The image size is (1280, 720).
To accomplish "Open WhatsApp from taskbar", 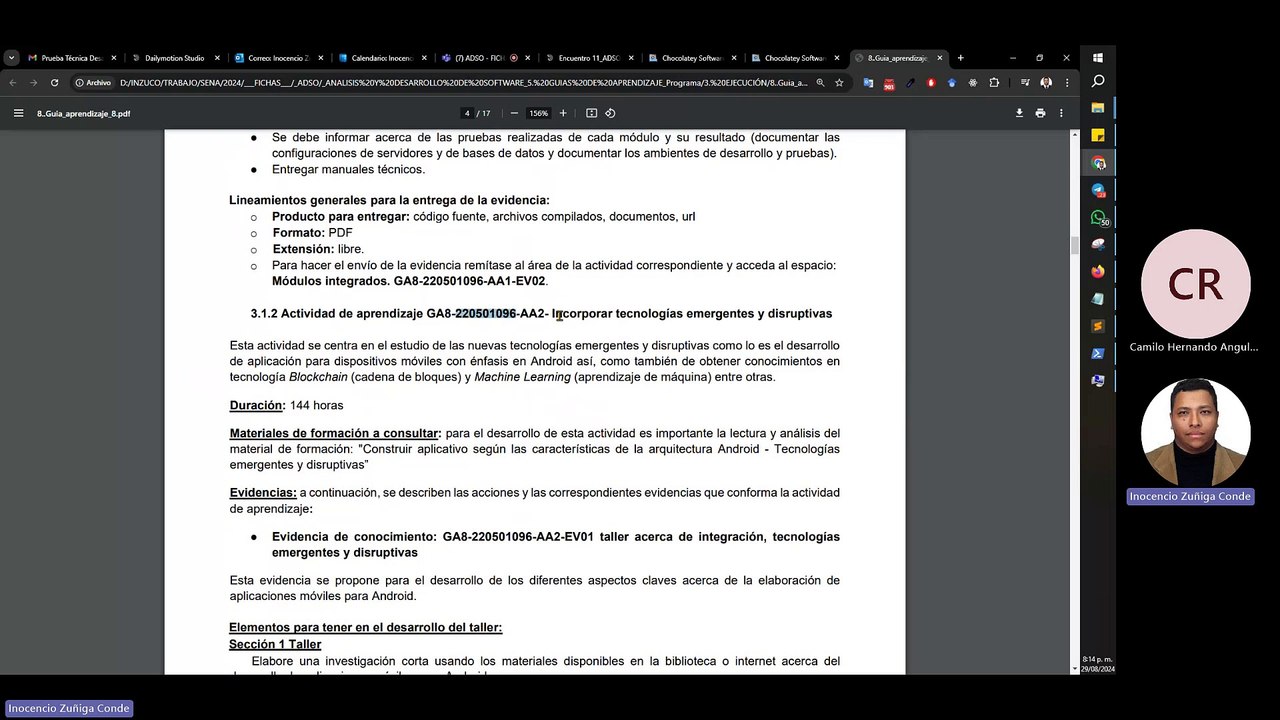I will (x=1098, y=217).
